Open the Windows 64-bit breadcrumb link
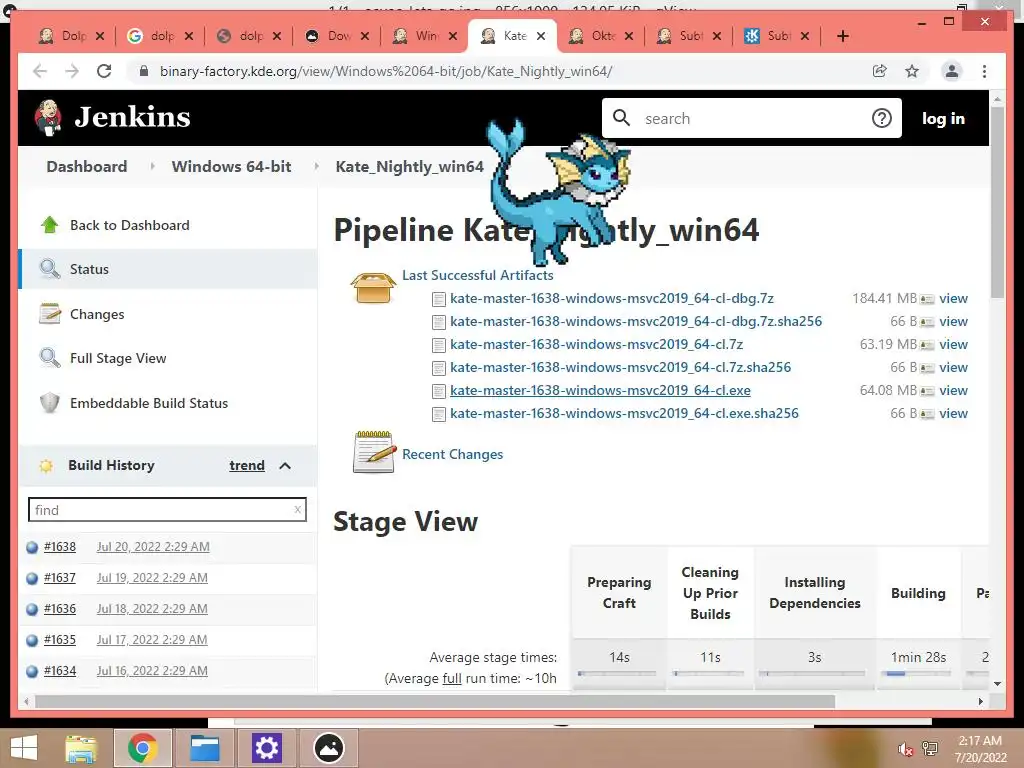Screen dimensions: 1024x768 click(231, 167)
